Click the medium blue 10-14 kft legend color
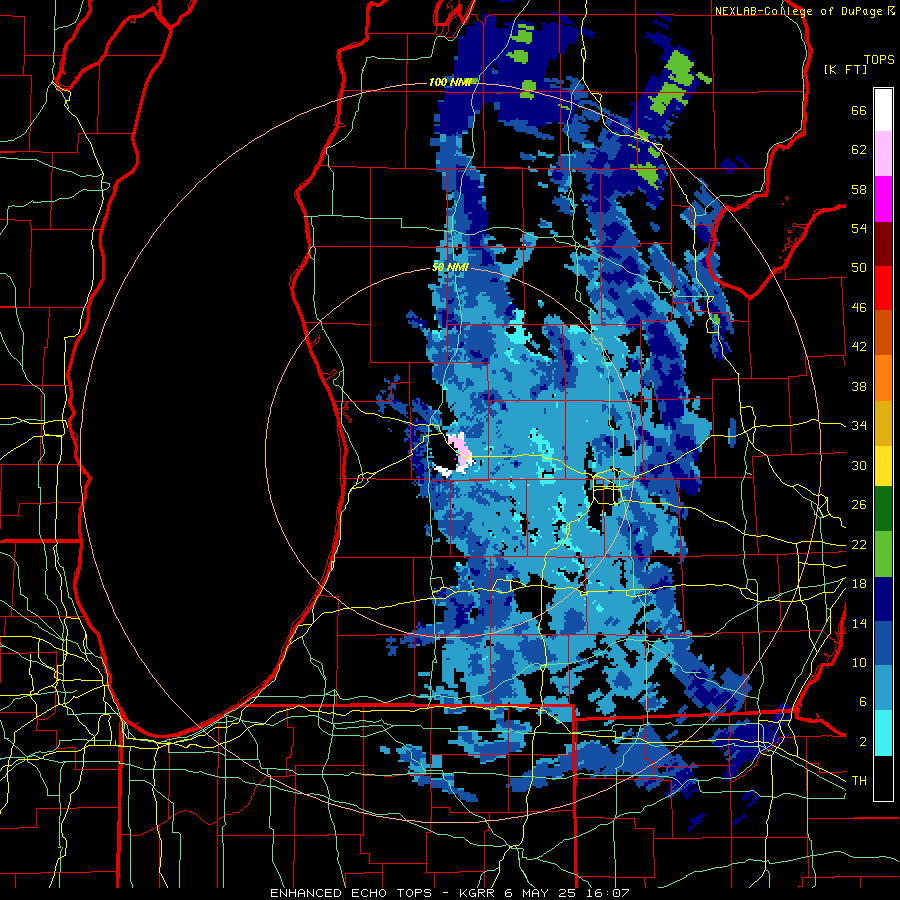Image resolution: width=900 pixels, height=900 pixels. (x=883, y=643)
